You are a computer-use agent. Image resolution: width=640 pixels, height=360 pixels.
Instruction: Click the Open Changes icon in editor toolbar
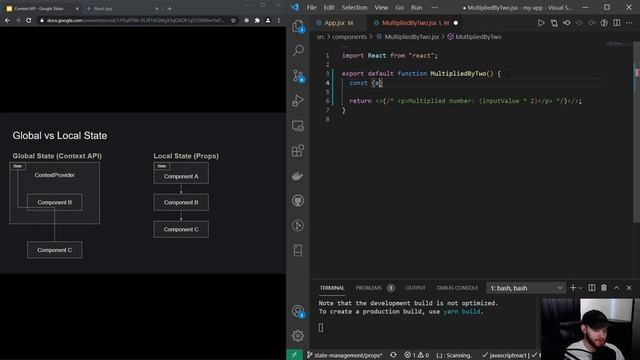click(x=554, y=23)
